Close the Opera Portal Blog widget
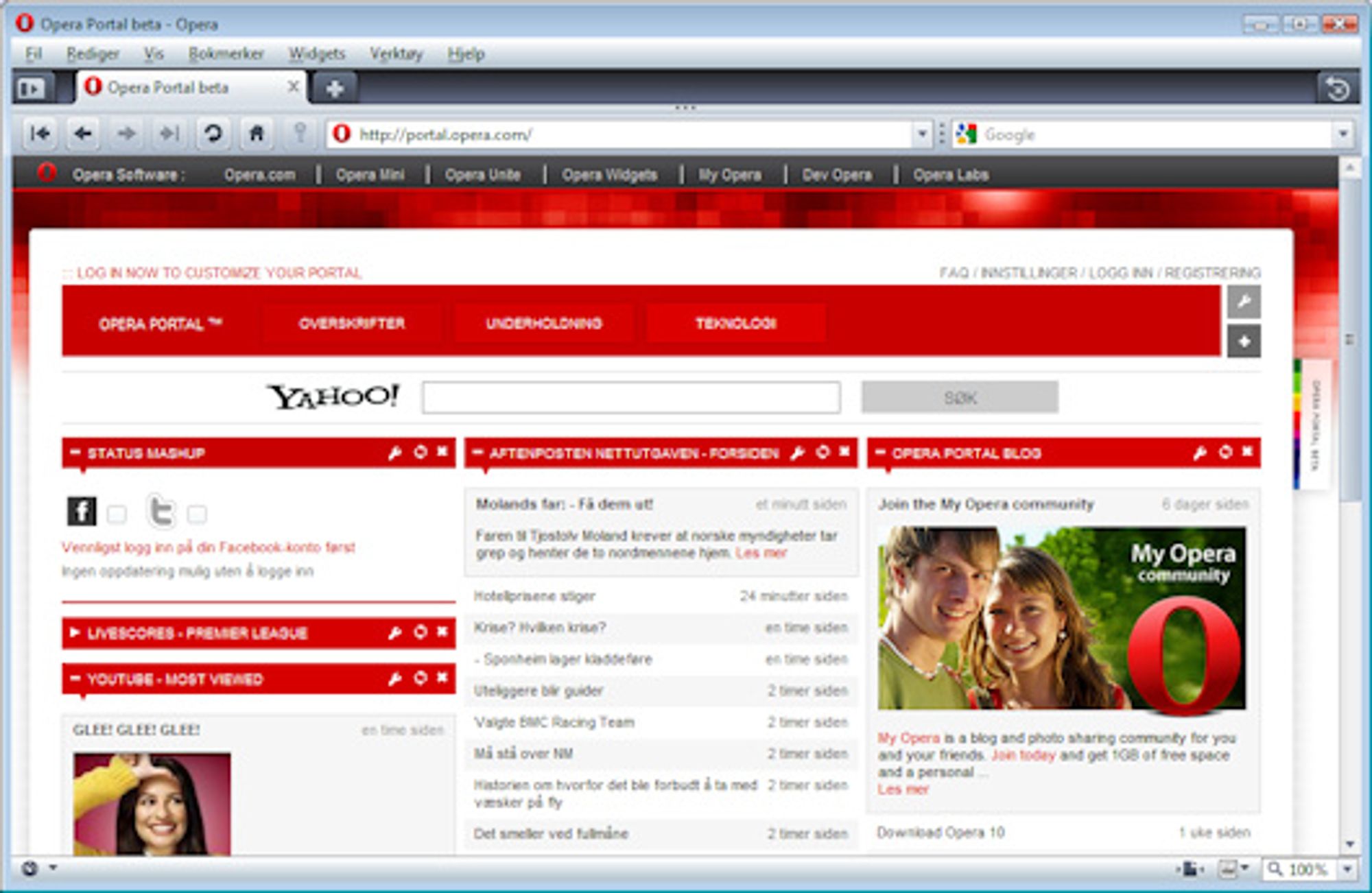 coord(1247,451)
